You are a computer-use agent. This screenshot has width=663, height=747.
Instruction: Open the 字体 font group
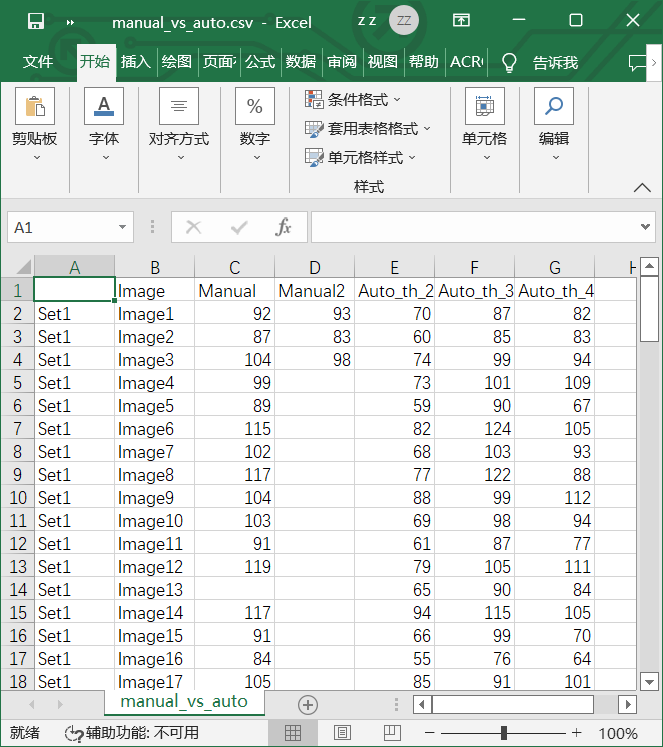tap(104, 125)
